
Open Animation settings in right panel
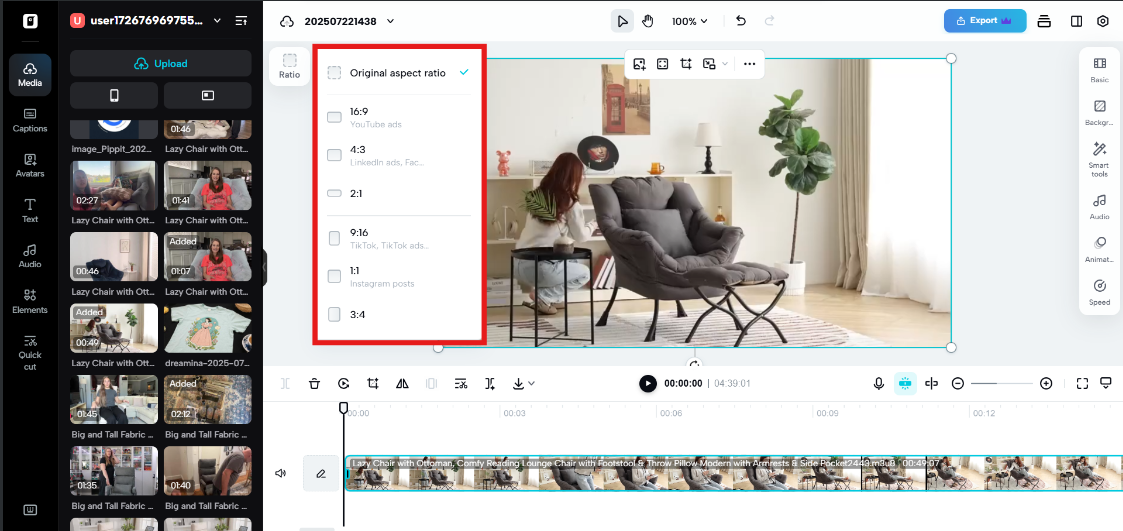[1099, 250]
